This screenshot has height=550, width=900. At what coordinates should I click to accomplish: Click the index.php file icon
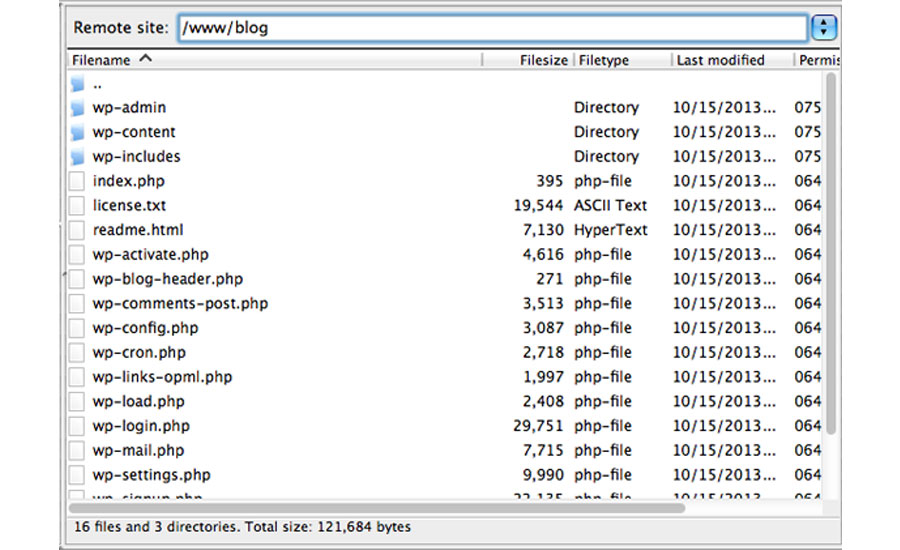(77, 181)
